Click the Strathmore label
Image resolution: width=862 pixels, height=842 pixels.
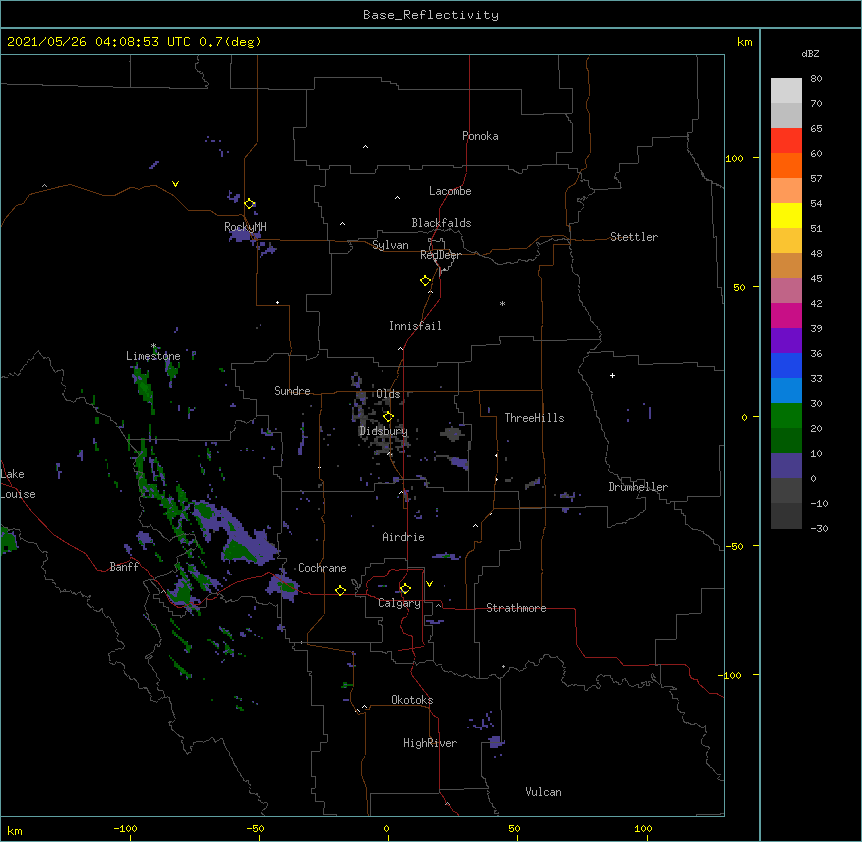[516, 608]
